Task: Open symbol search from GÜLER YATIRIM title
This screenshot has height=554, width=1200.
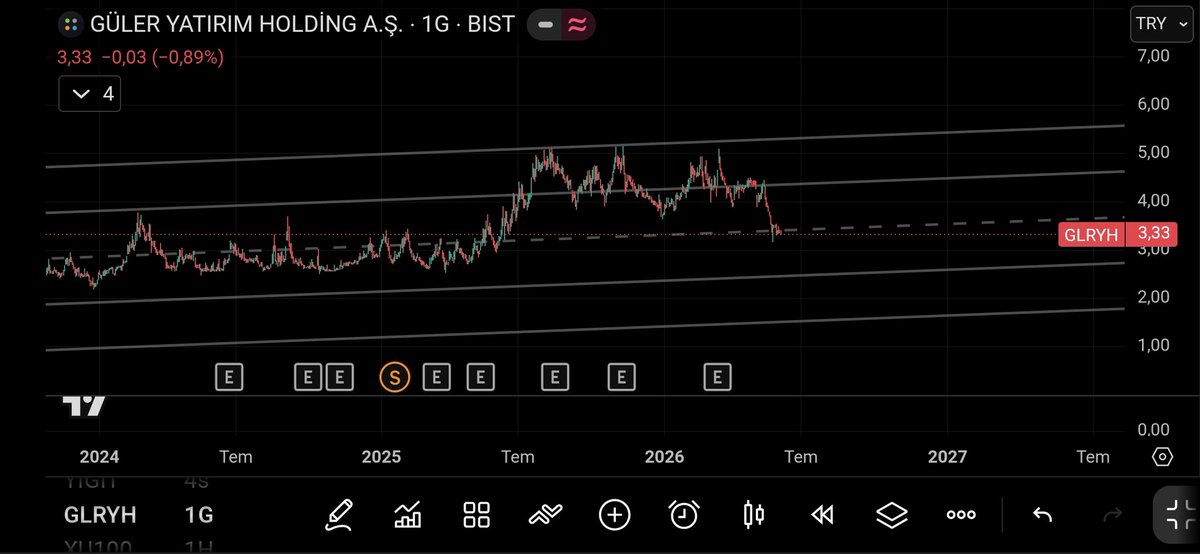Action: click(x=302, y=24)
